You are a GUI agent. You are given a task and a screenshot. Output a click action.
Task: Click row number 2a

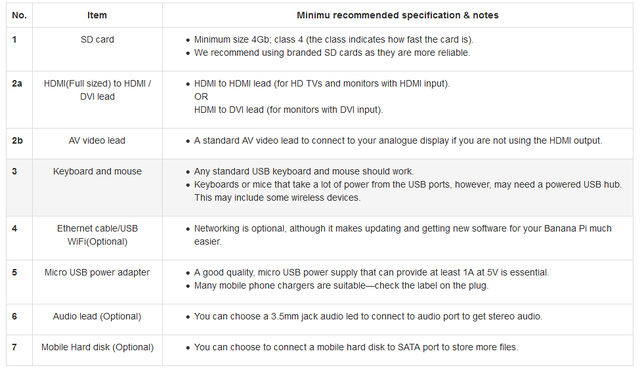pyautogui.click(x=17, y=84)
